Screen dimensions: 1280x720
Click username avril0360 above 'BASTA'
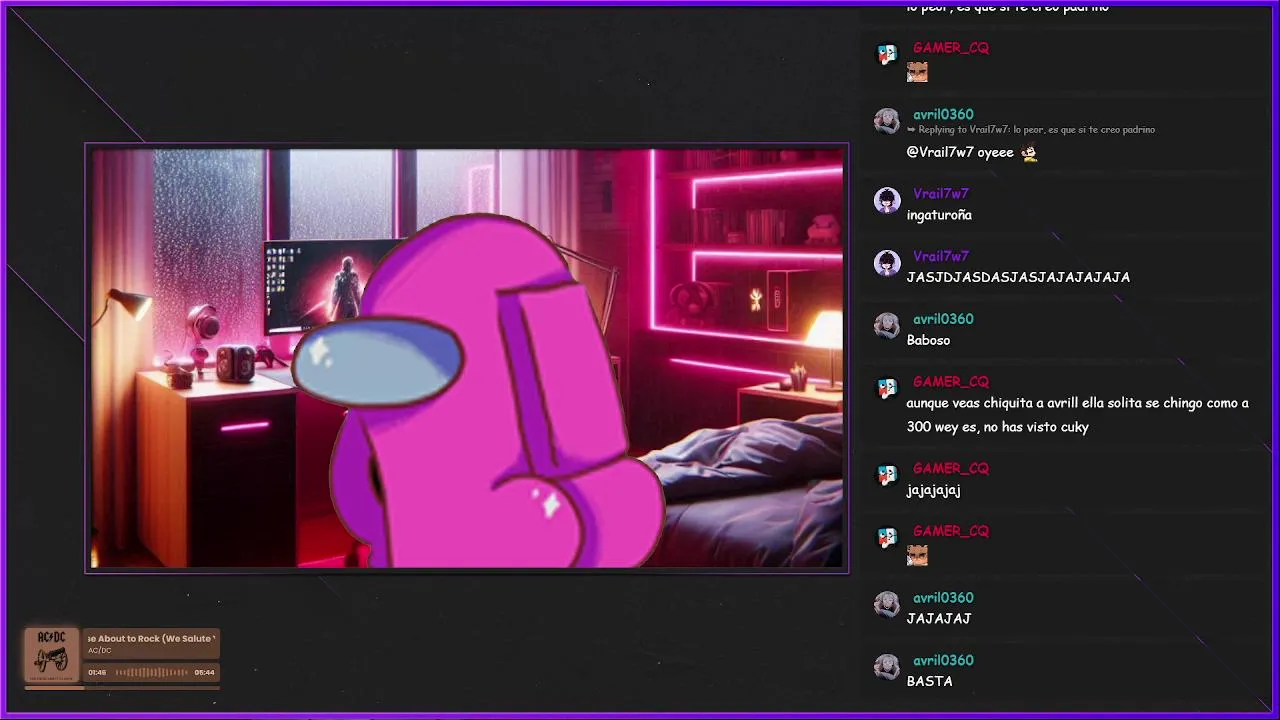click(x=943, y=660)
